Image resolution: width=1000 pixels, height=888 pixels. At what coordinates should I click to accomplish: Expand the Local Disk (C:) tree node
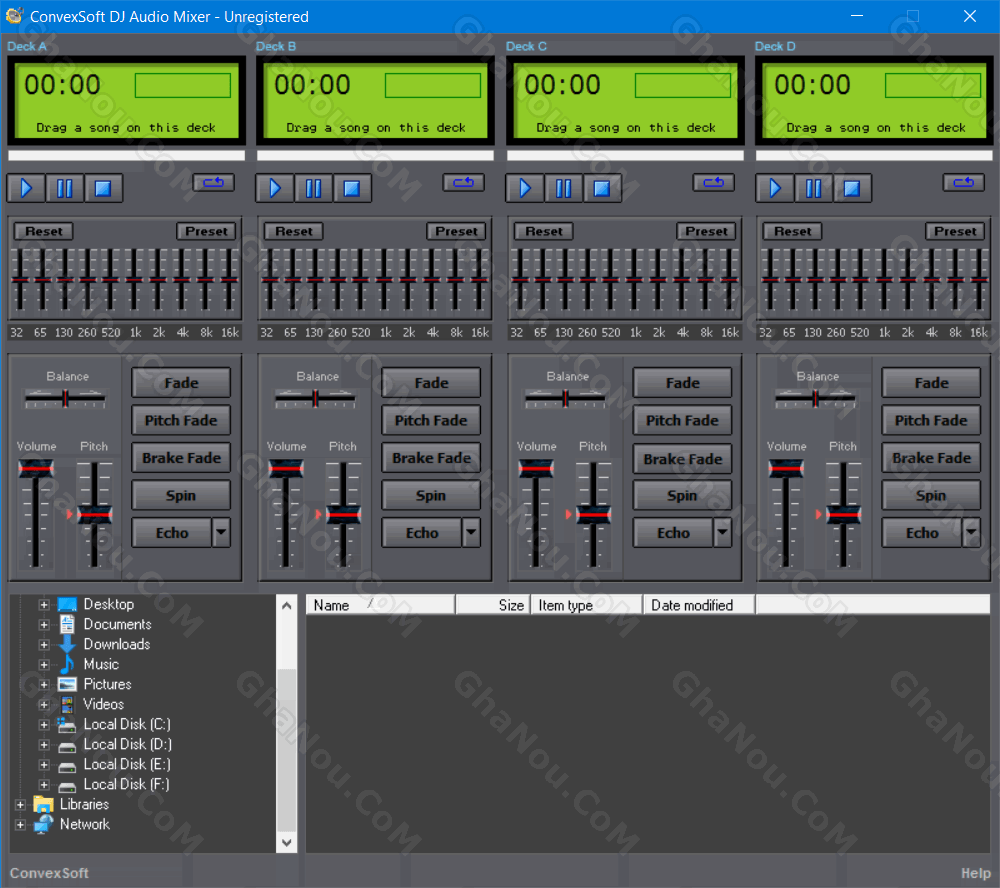coord(44,725)
